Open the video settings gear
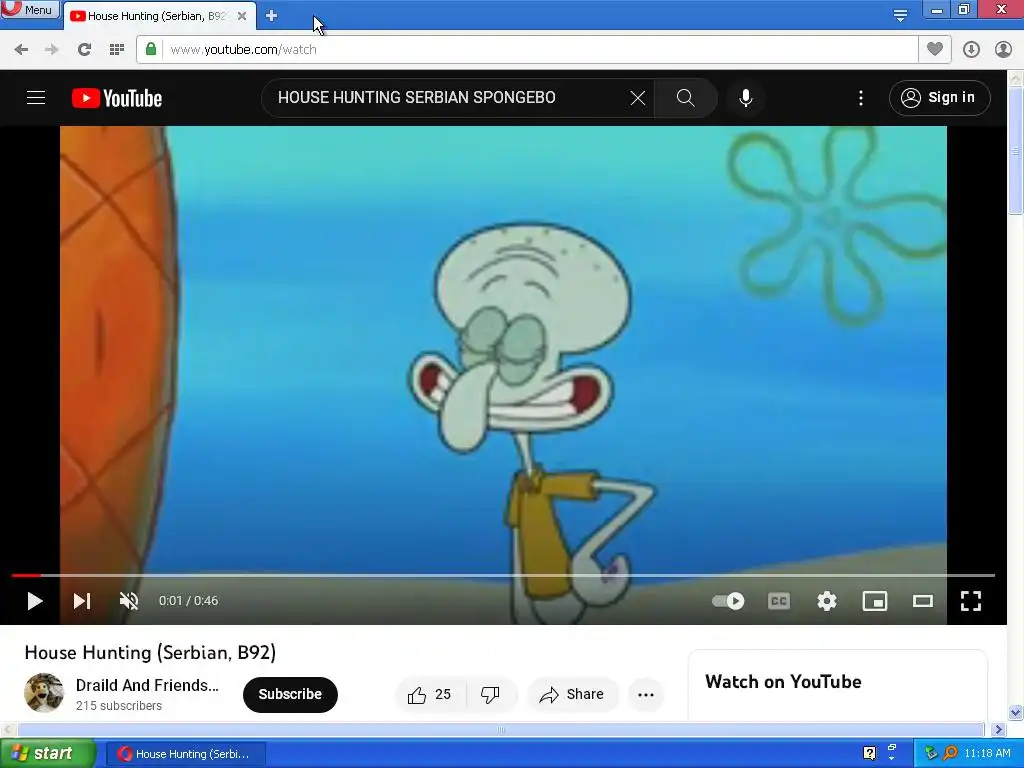Screen dimensions: 1024x768 [x=827, y=601]
